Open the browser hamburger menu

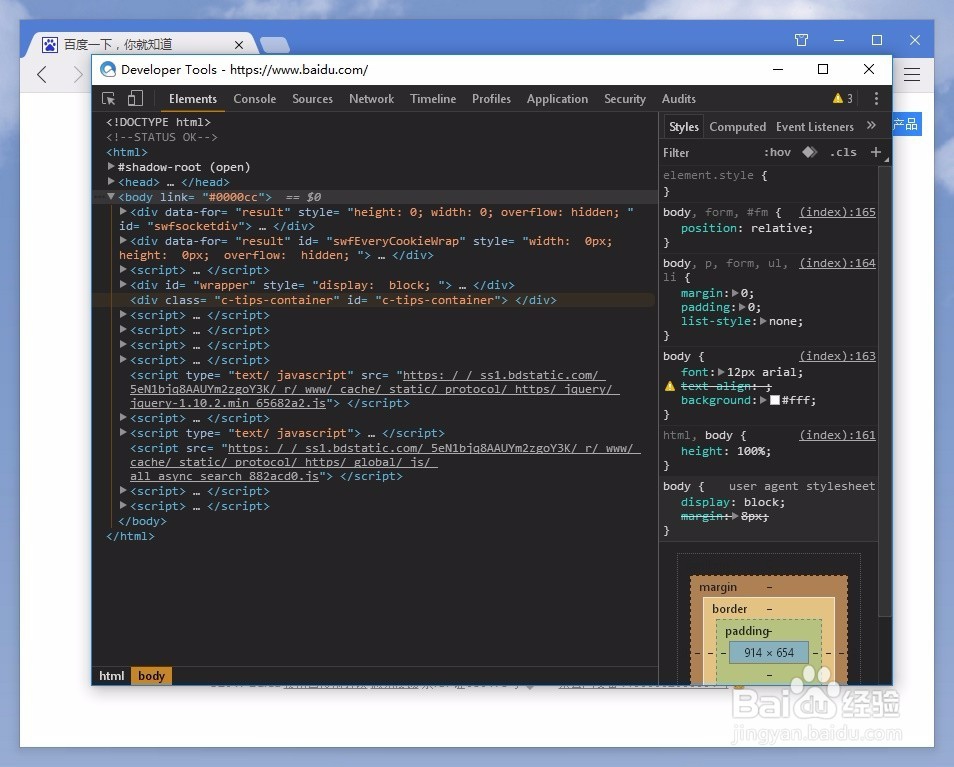point(911,75)
